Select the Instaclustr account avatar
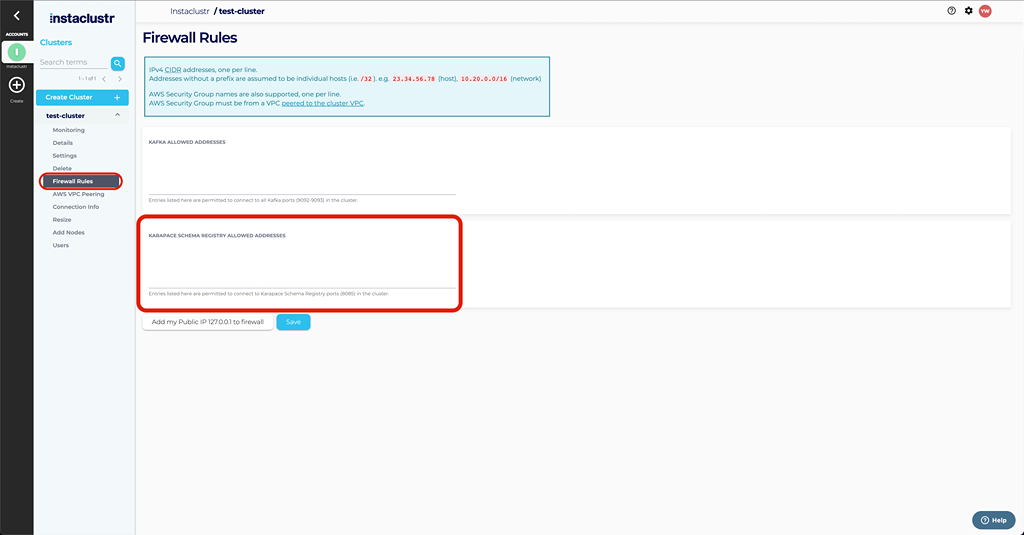This screenshot has height=535, width=1024. (16, 53)
